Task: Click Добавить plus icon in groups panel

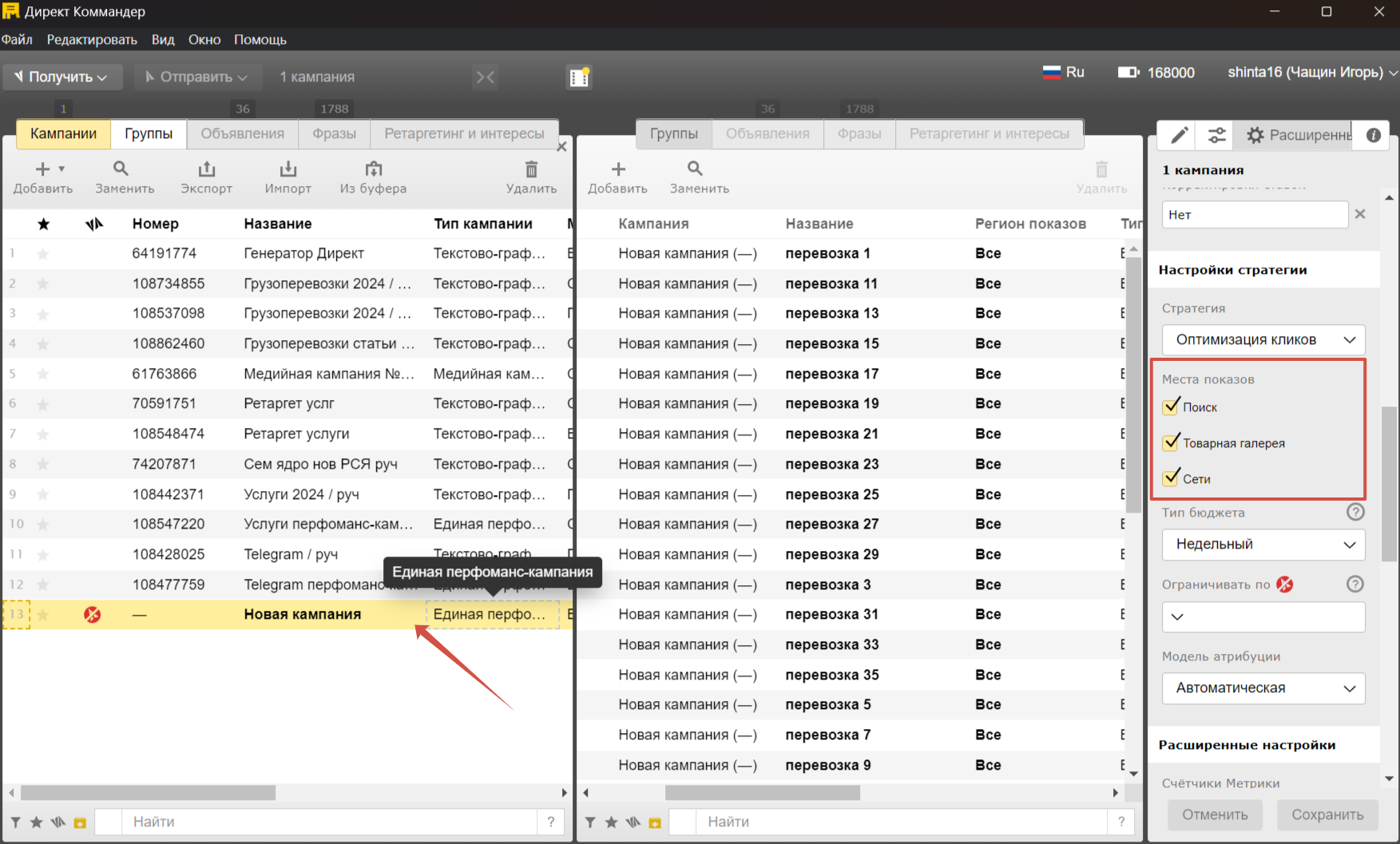Action: [618, 169]
